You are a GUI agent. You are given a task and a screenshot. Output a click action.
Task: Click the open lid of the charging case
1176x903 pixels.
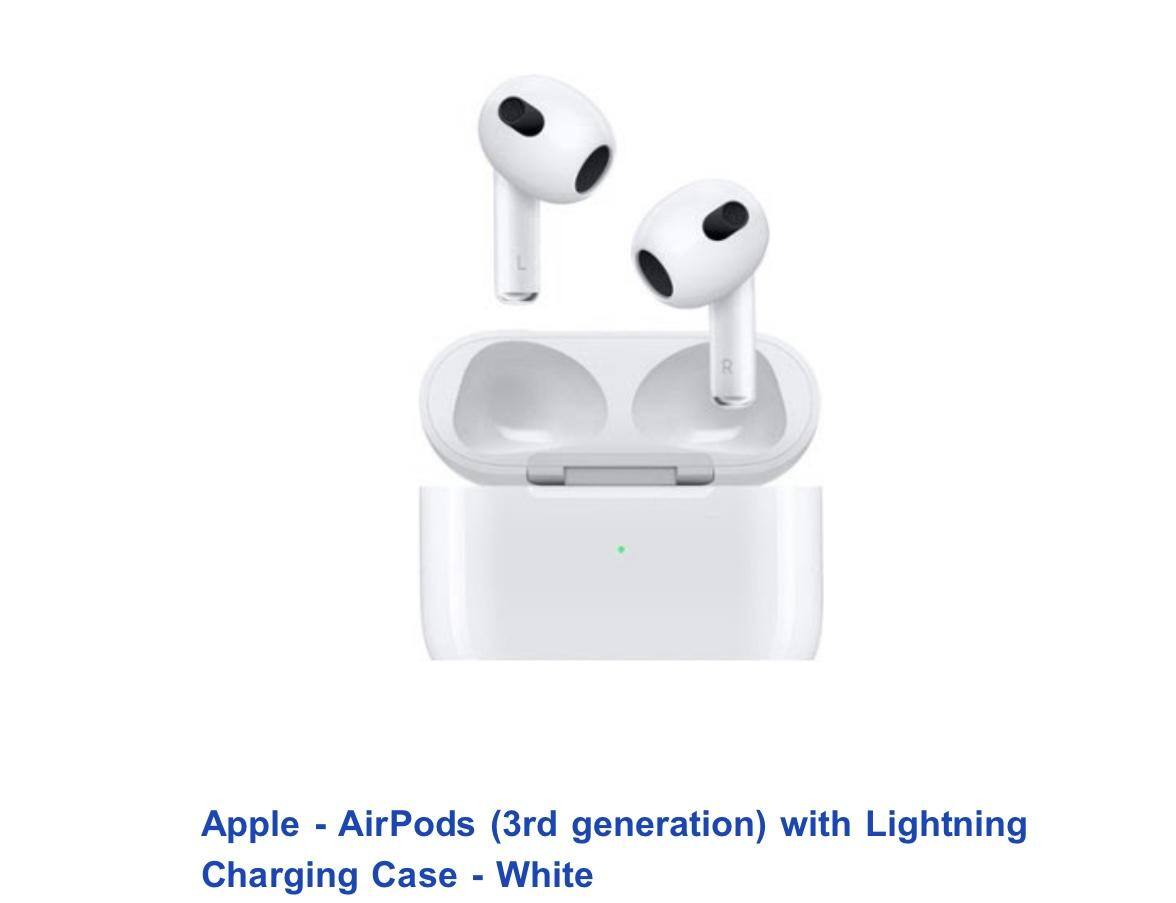pyautogui.click(x=620, y=405)
